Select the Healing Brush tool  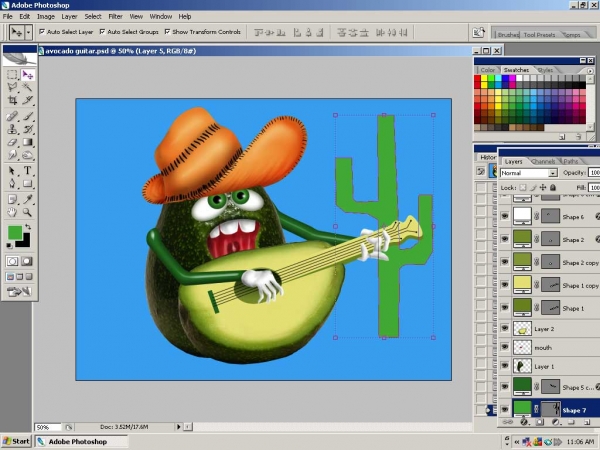(12, 116)
